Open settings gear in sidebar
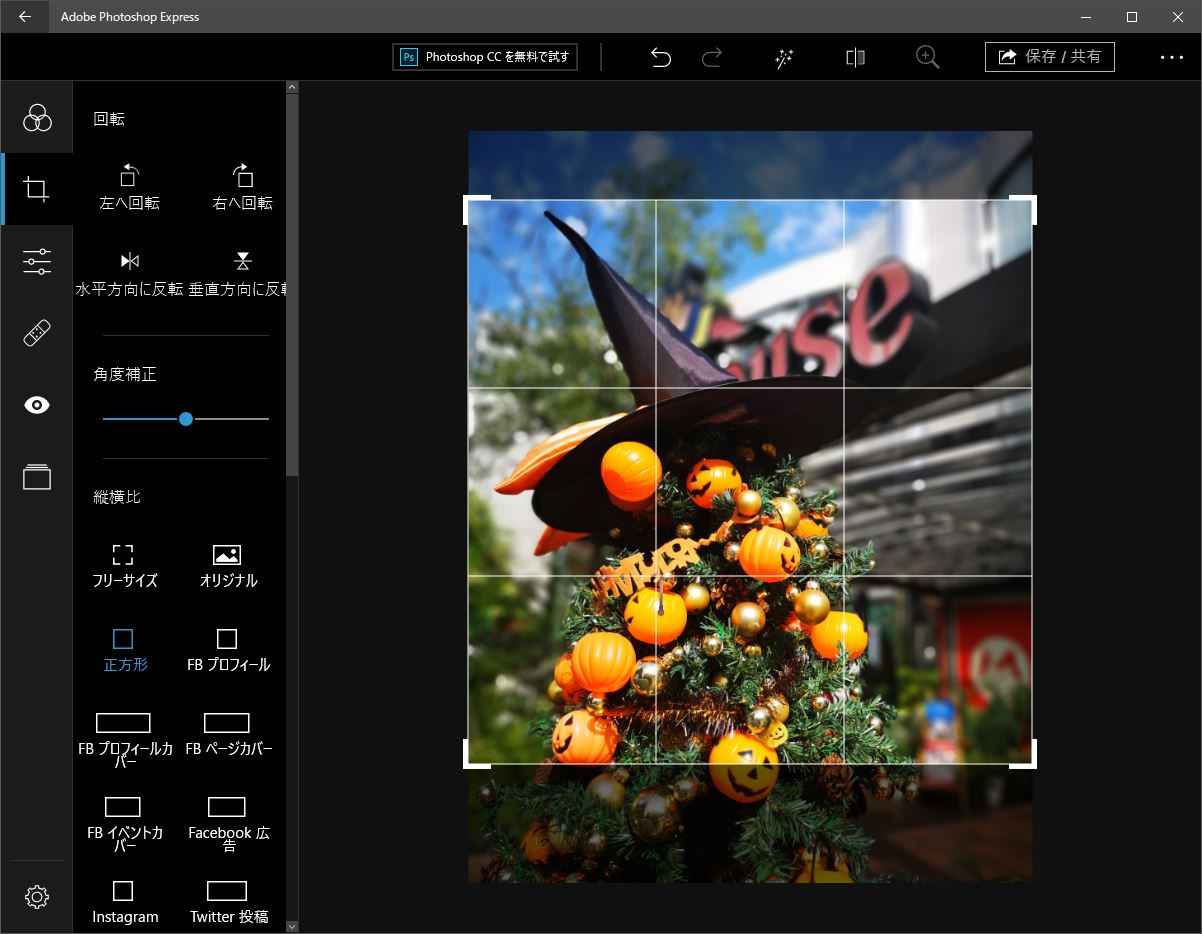1202x934 pixels. pyautogui.click(x=37, y=897)
